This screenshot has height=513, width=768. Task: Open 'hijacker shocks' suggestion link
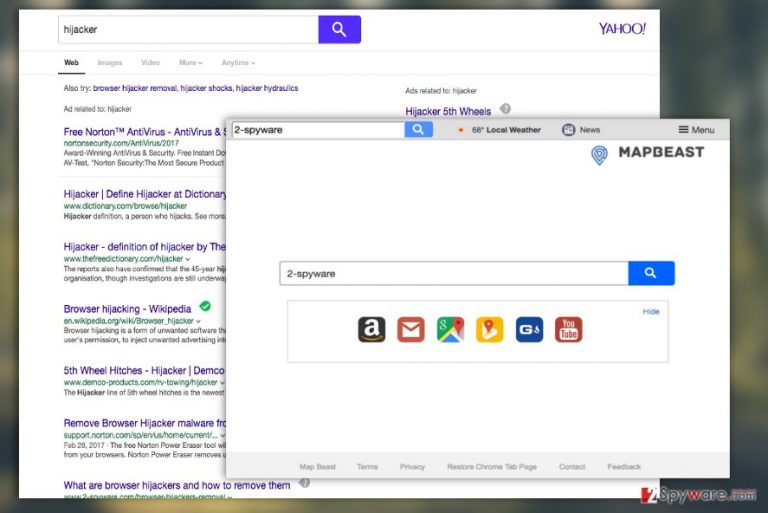pos(206,88)
